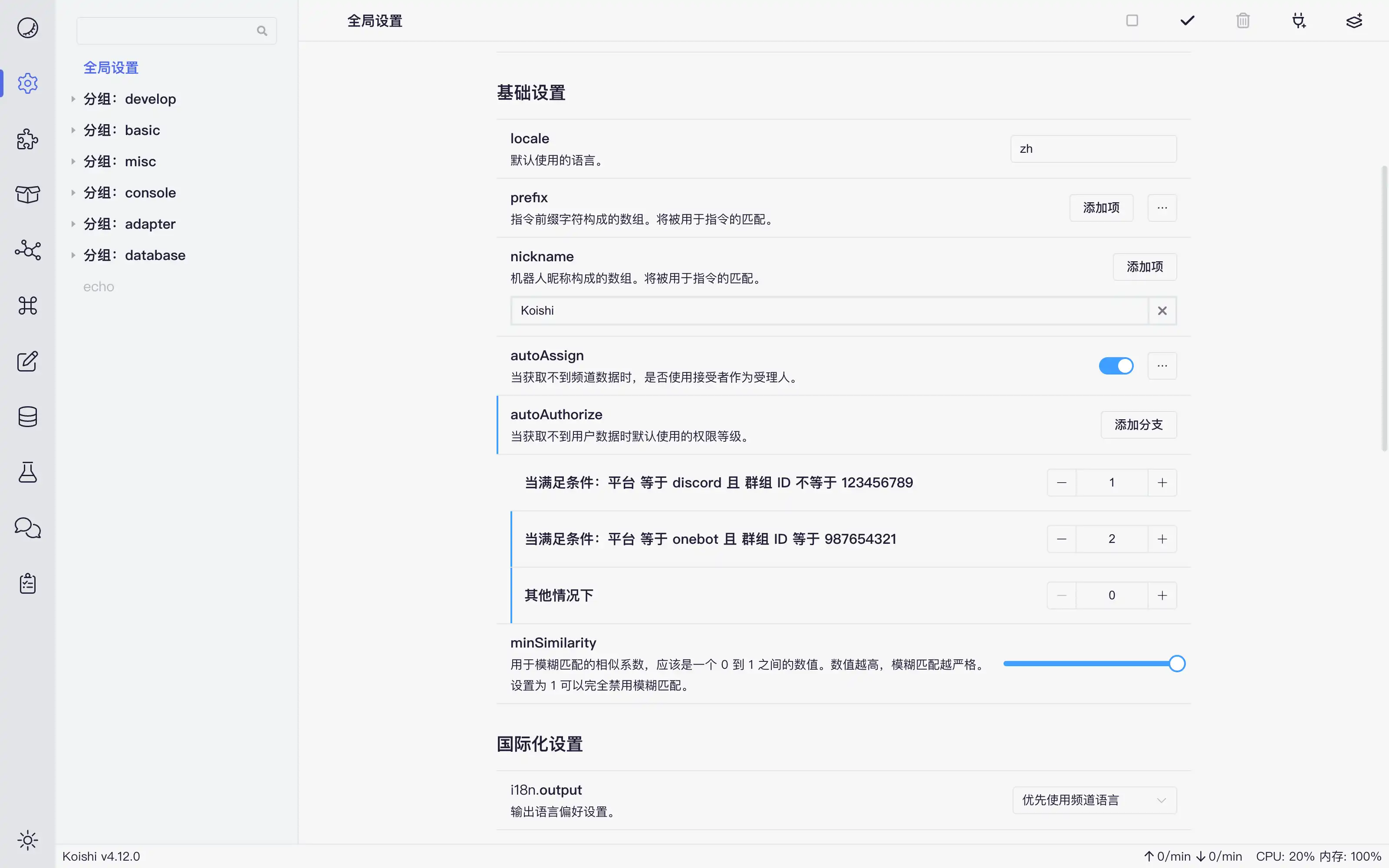
Task: Increase the 其他情况下 value
Action: click(x=1162, y=595)
